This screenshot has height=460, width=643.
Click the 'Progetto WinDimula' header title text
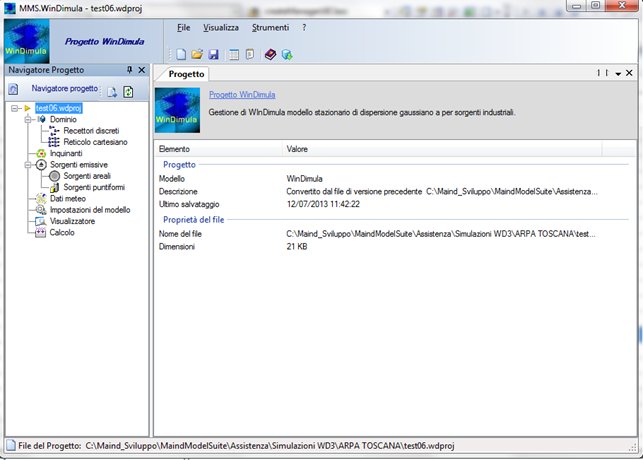tap(105, 41)
